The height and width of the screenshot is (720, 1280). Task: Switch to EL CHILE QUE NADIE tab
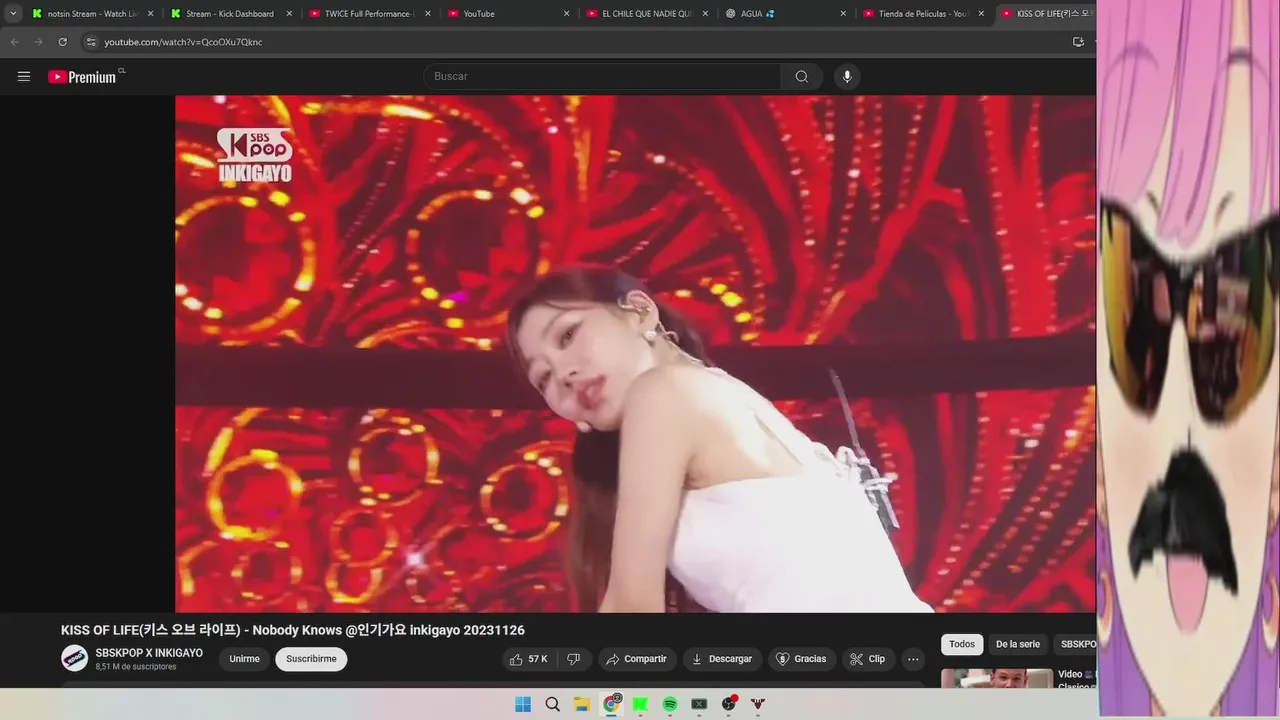point(646,14)
